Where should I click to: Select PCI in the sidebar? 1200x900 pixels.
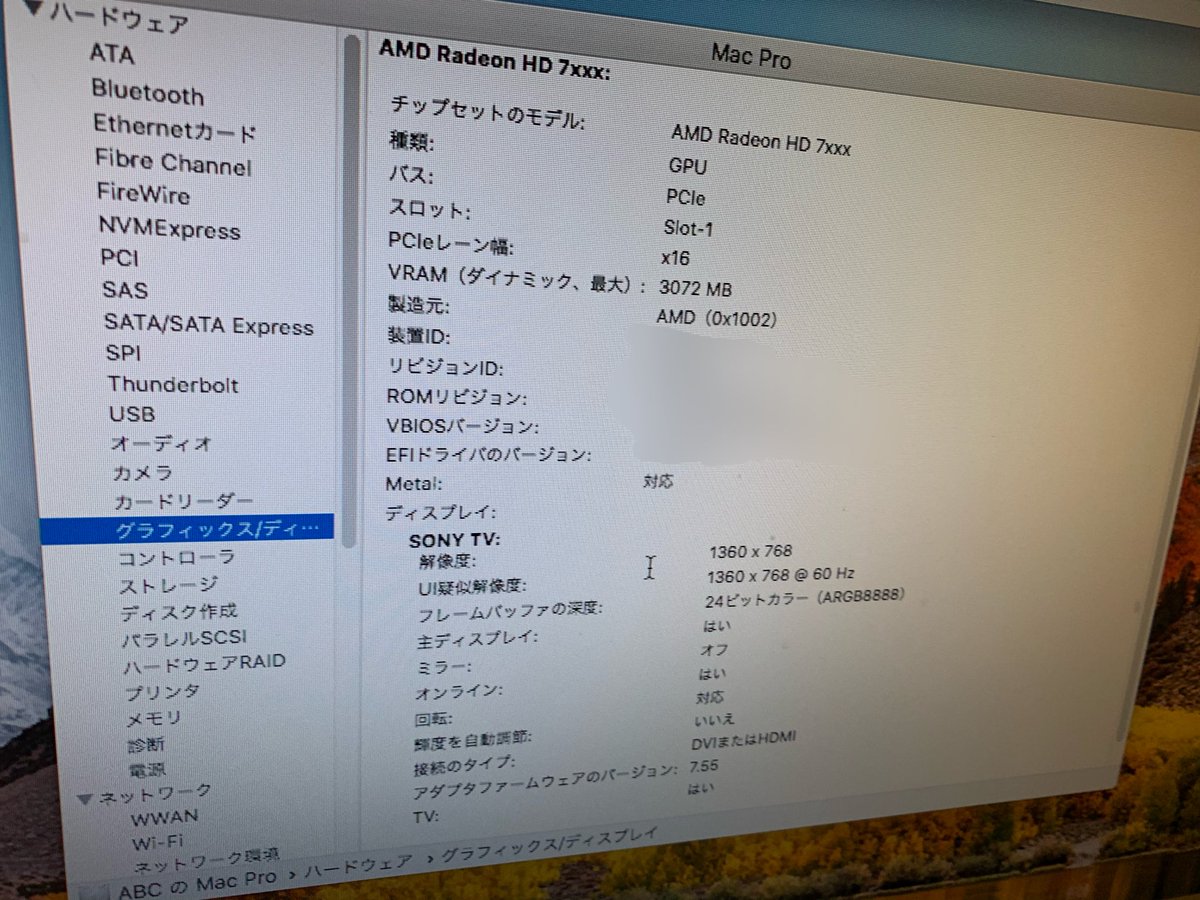(x=120, y=258)
